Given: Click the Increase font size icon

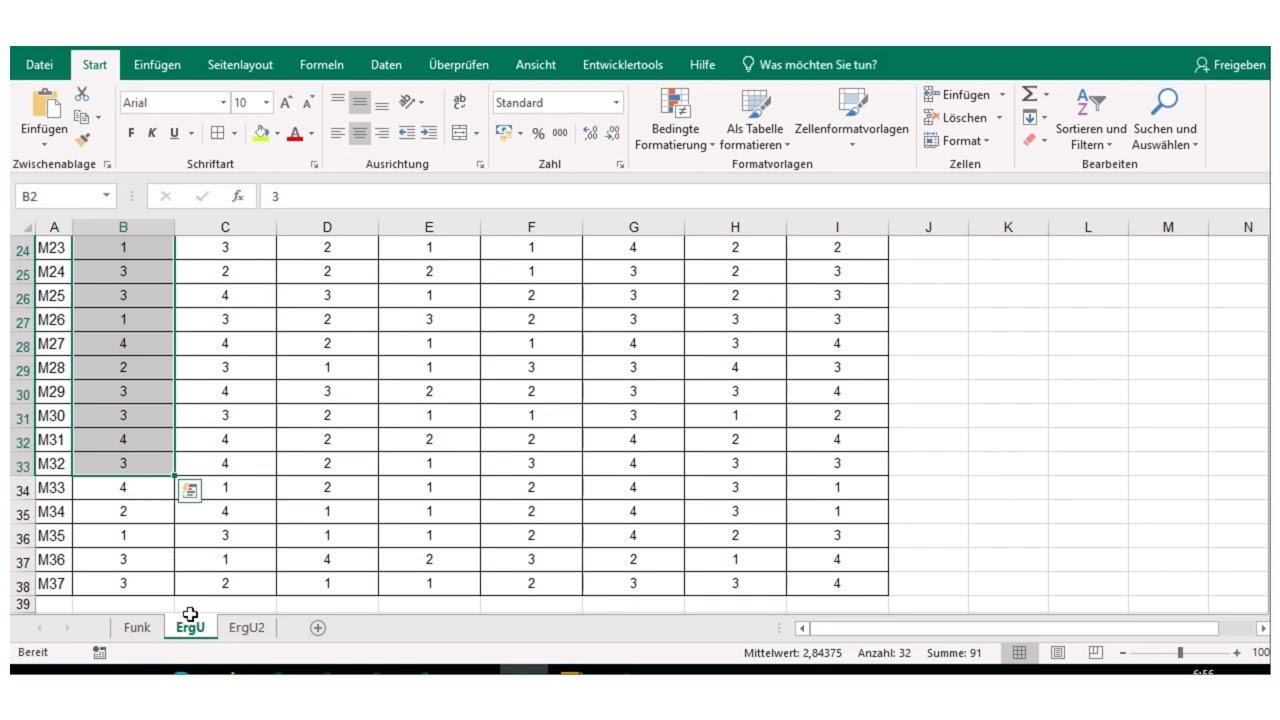Looking at the screenshot, I should pyautogui.click(x=287, y=103).
